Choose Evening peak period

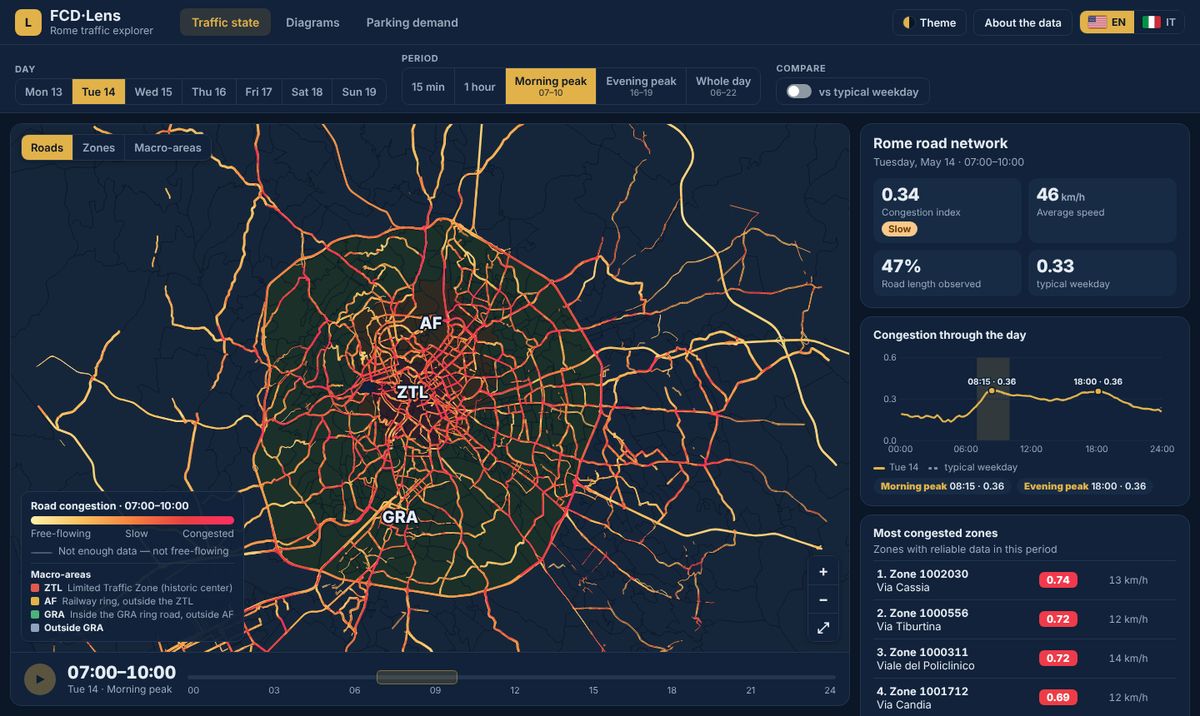(x=641, y=87)
